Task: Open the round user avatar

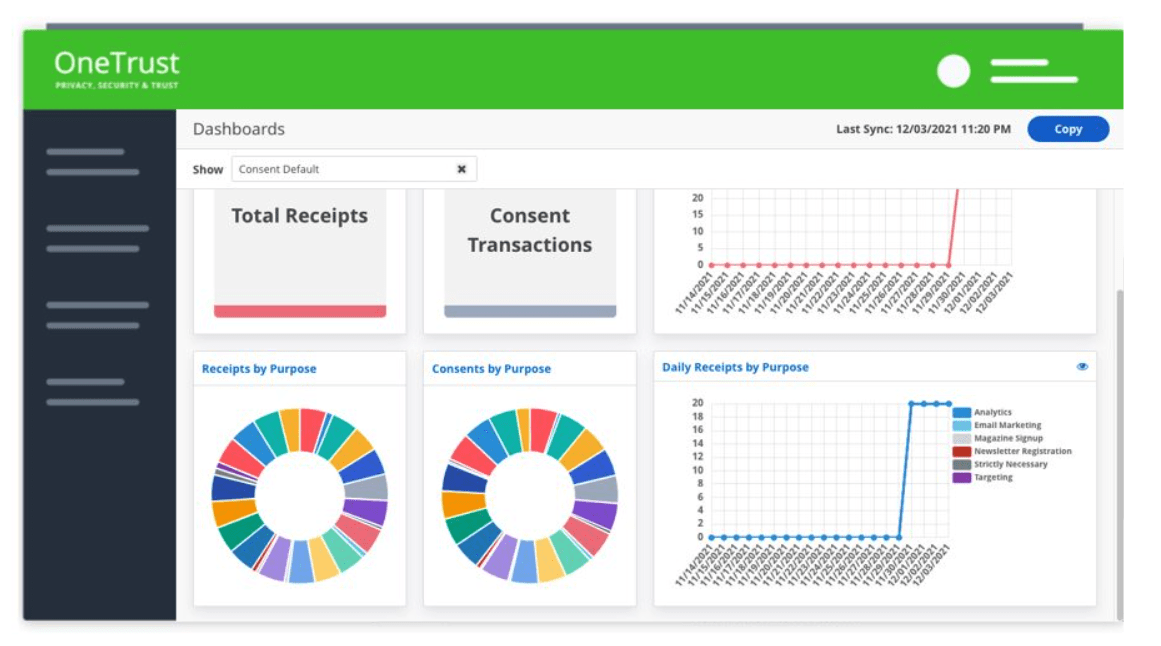Action: (x=953, y=71)
